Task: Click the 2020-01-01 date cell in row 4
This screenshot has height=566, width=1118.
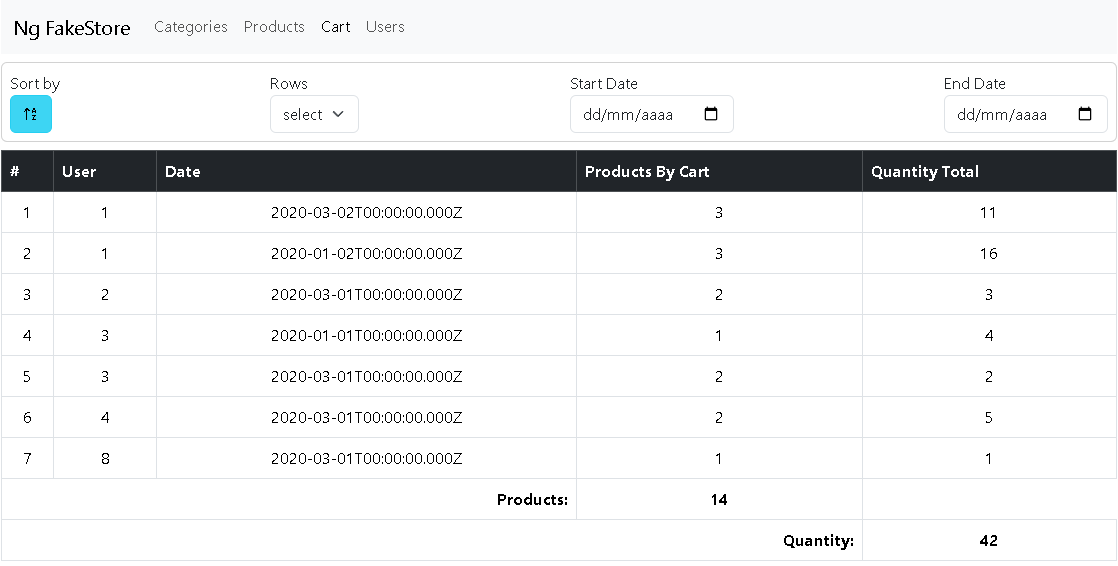Action: [366, 336]
